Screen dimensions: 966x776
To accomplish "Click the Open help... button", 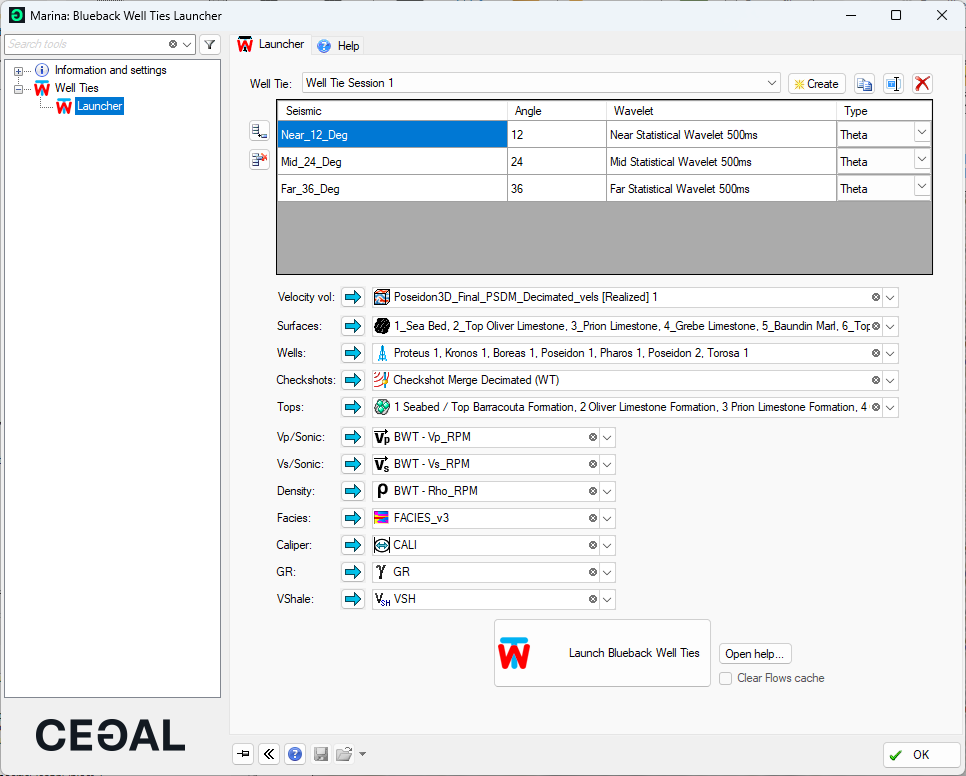I will pyautogui.click(x=755, y=654).
